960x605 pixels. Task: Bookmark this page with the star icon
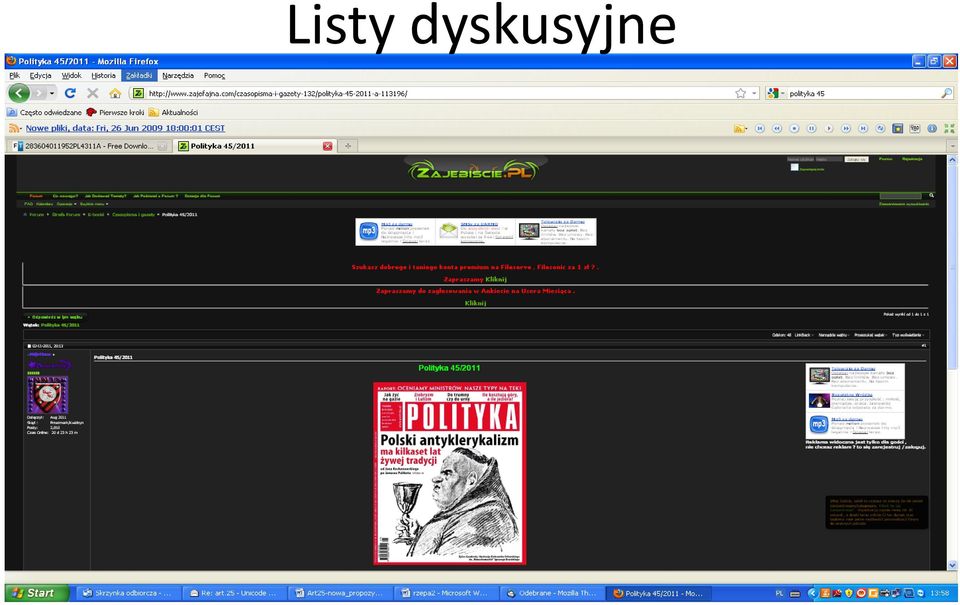740,93
